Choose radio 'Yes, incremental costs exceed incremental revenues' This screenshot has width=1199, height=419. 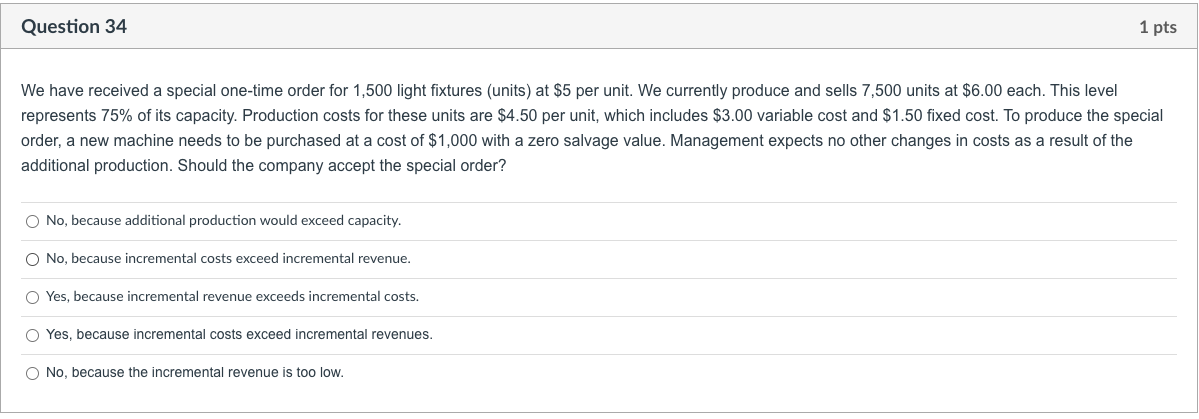33,335
